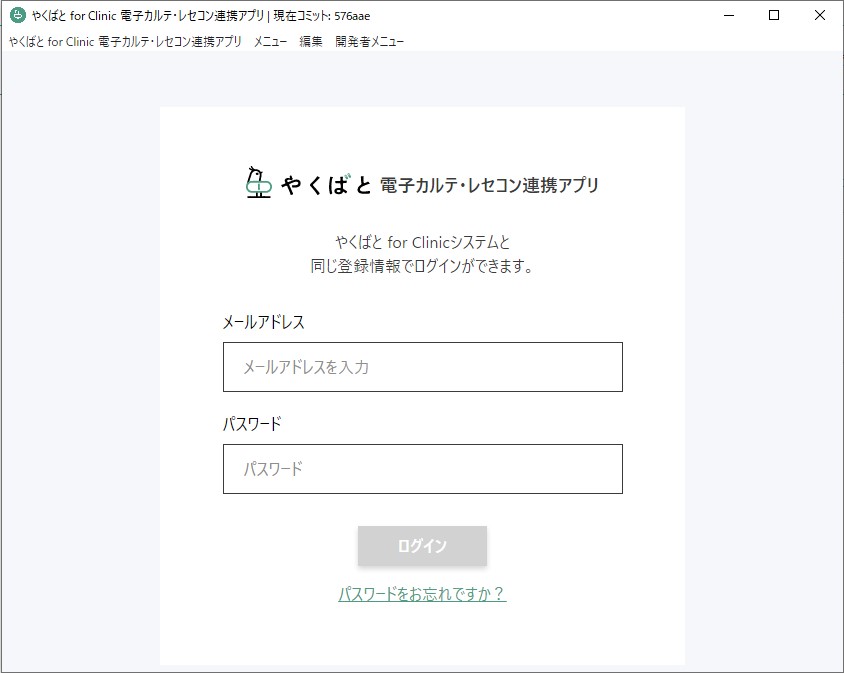Click the ログイン button
The width and height of the screenshot is (844, 673).
tap(422, 546)
